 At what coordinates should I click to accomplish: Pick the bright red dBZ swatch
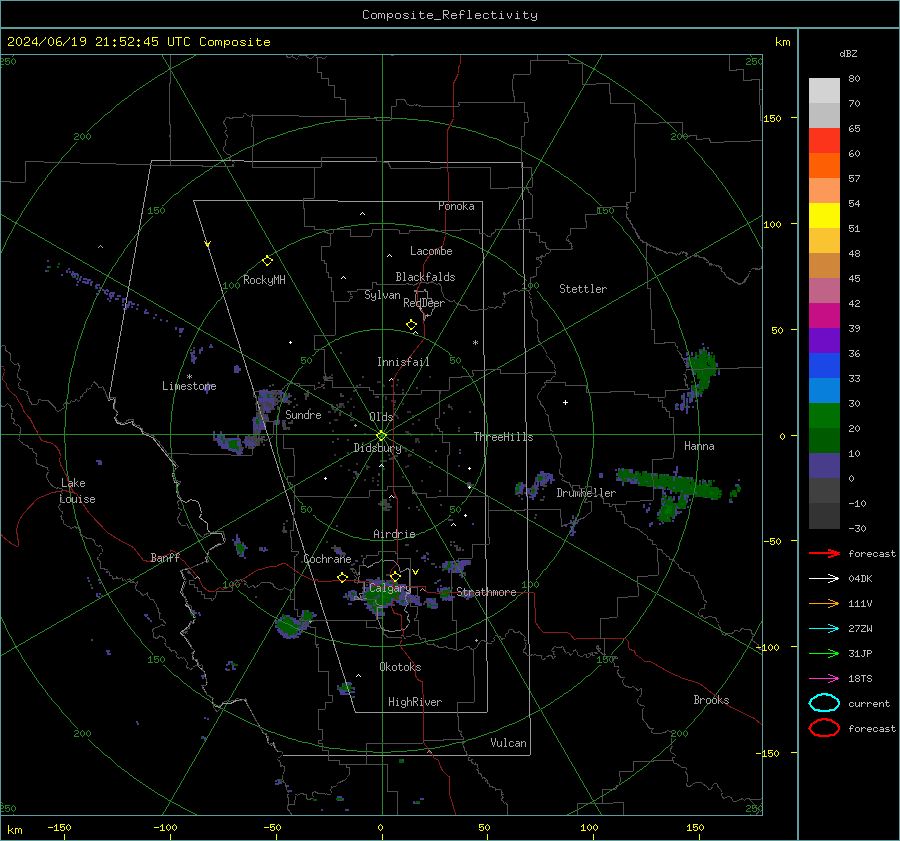tap(824, 141)
